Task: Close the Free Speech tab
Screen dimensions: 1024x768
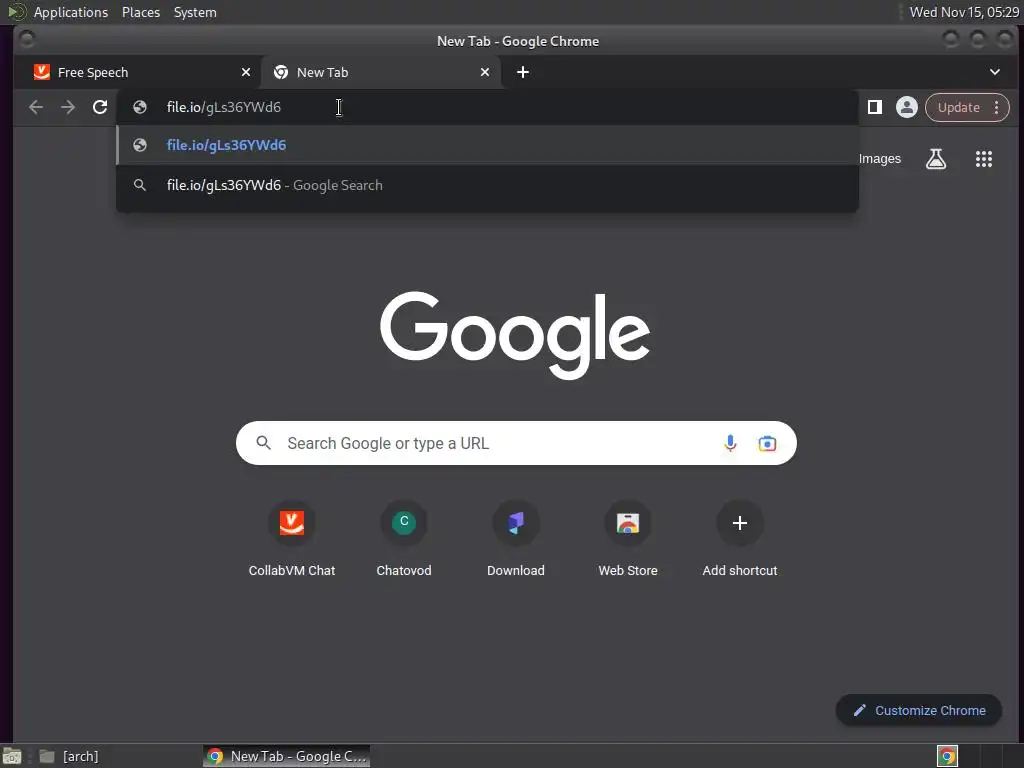Action: [246, 72]
